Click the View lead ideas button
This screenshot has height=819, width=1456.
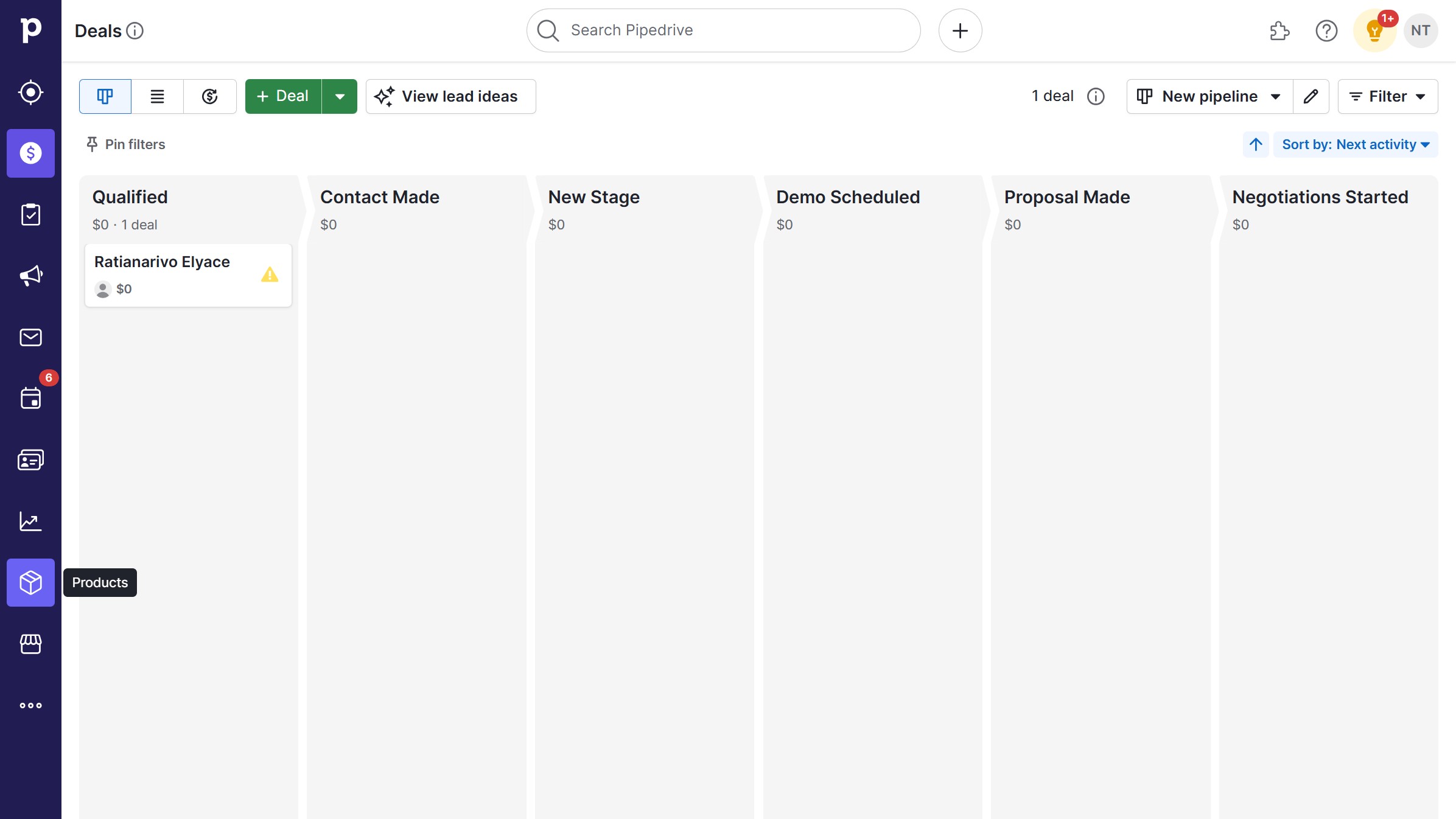(450, 96)
